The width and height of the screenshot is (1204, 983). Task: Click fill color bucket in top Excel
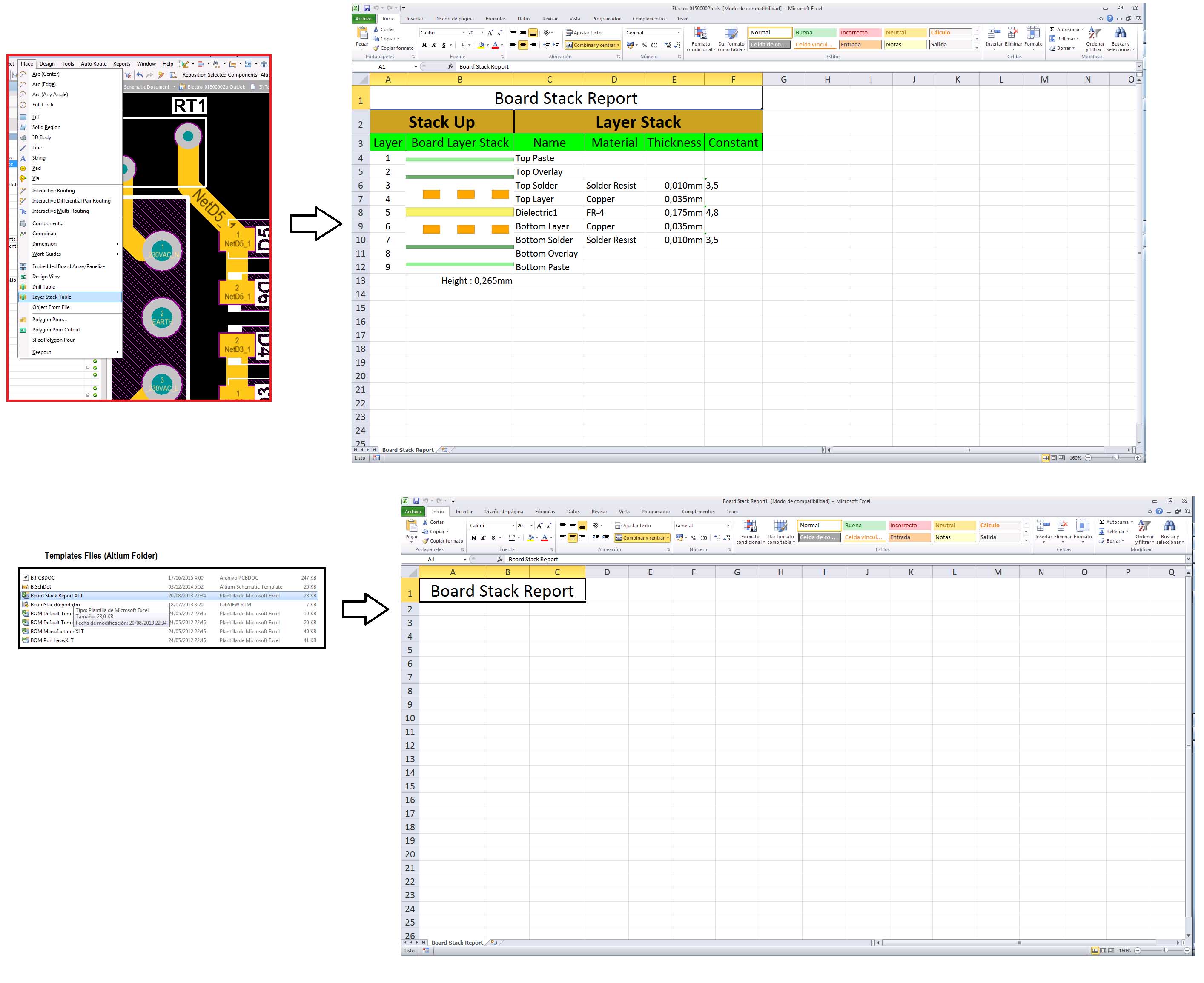point(481,45)
